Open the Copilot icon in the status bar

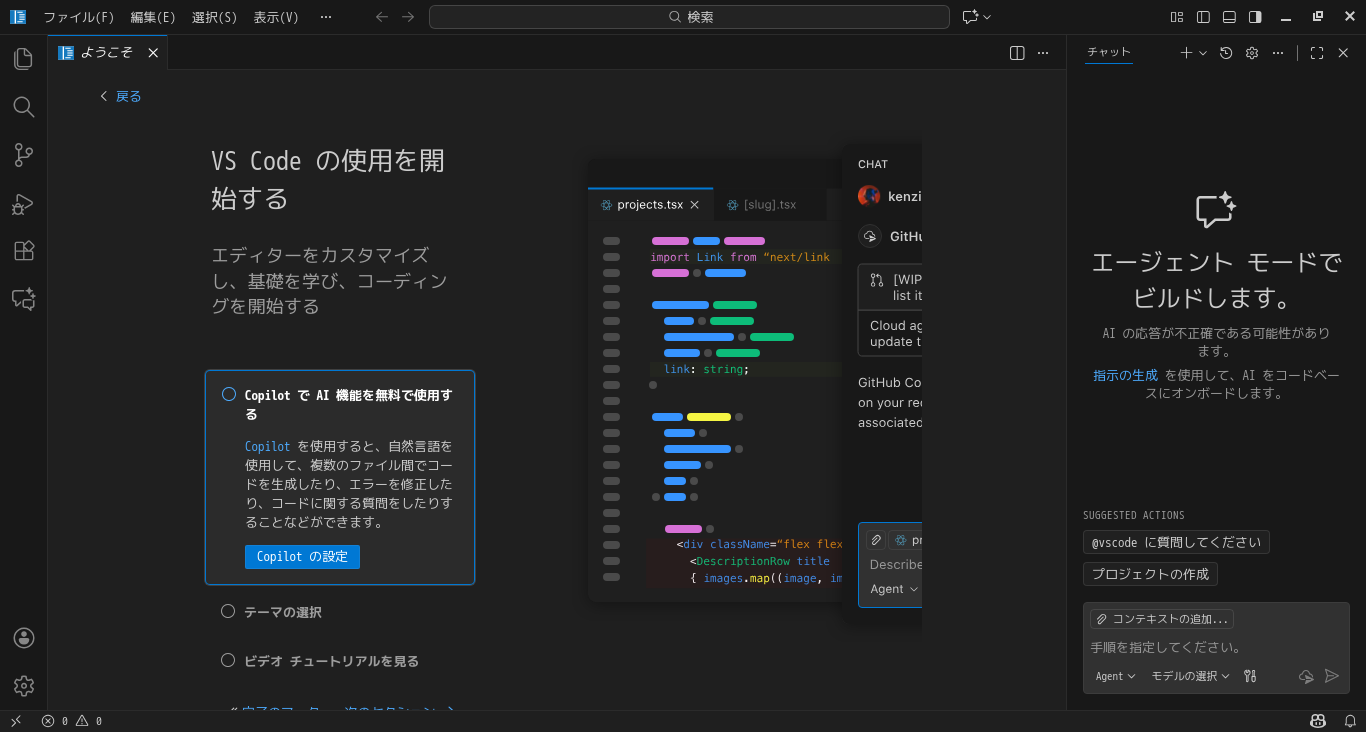(x=1317, y=720)
